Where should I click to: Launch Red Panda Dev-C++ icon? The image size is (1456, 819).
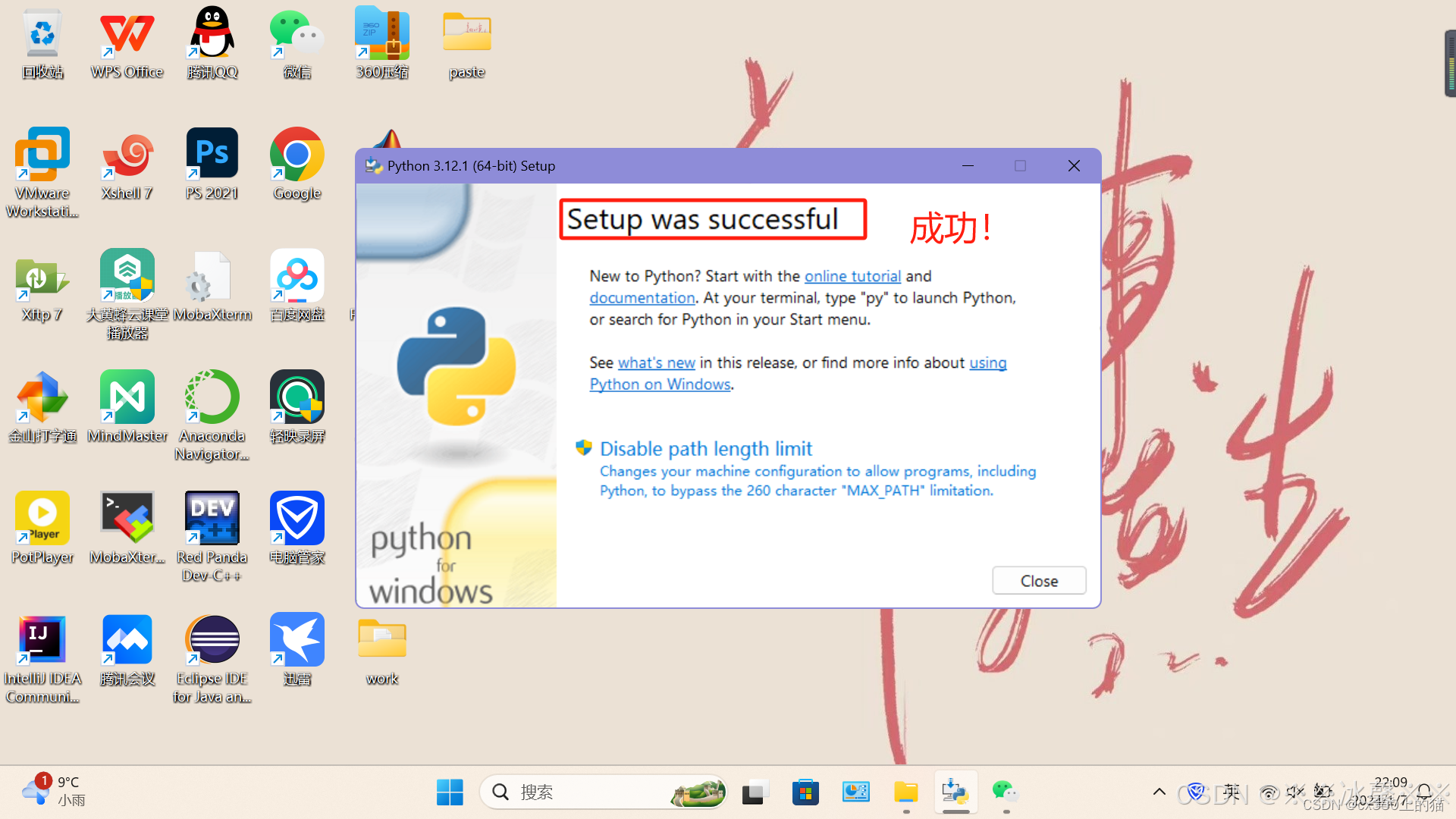coord(212,519)
